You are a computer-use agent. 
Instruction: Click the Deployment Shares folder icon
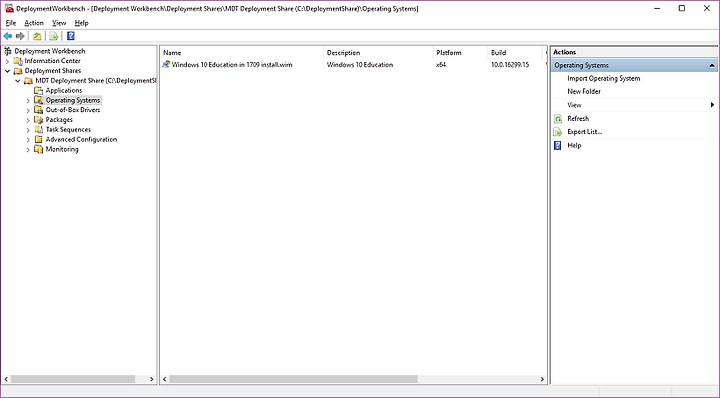[x=18, y=71]
